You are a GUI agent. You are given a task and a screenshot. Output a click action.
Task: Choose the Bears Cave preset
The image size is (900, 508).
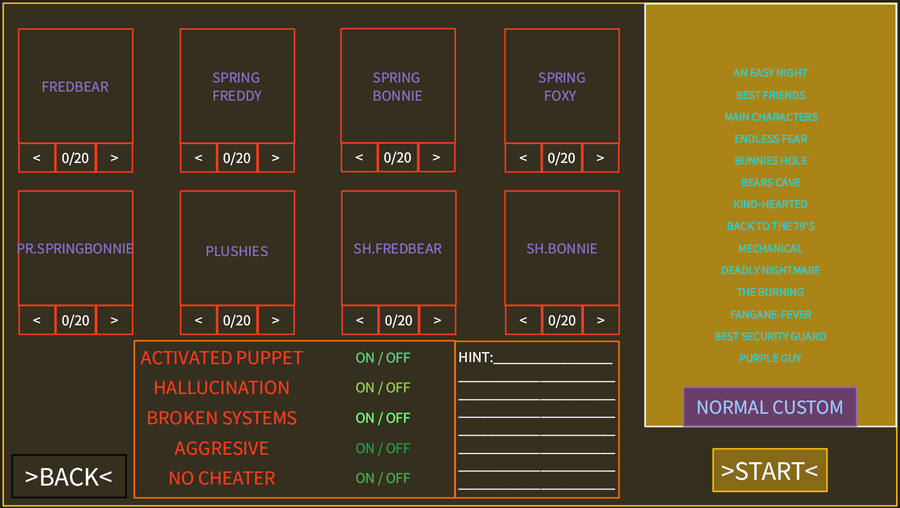point(770,182)
